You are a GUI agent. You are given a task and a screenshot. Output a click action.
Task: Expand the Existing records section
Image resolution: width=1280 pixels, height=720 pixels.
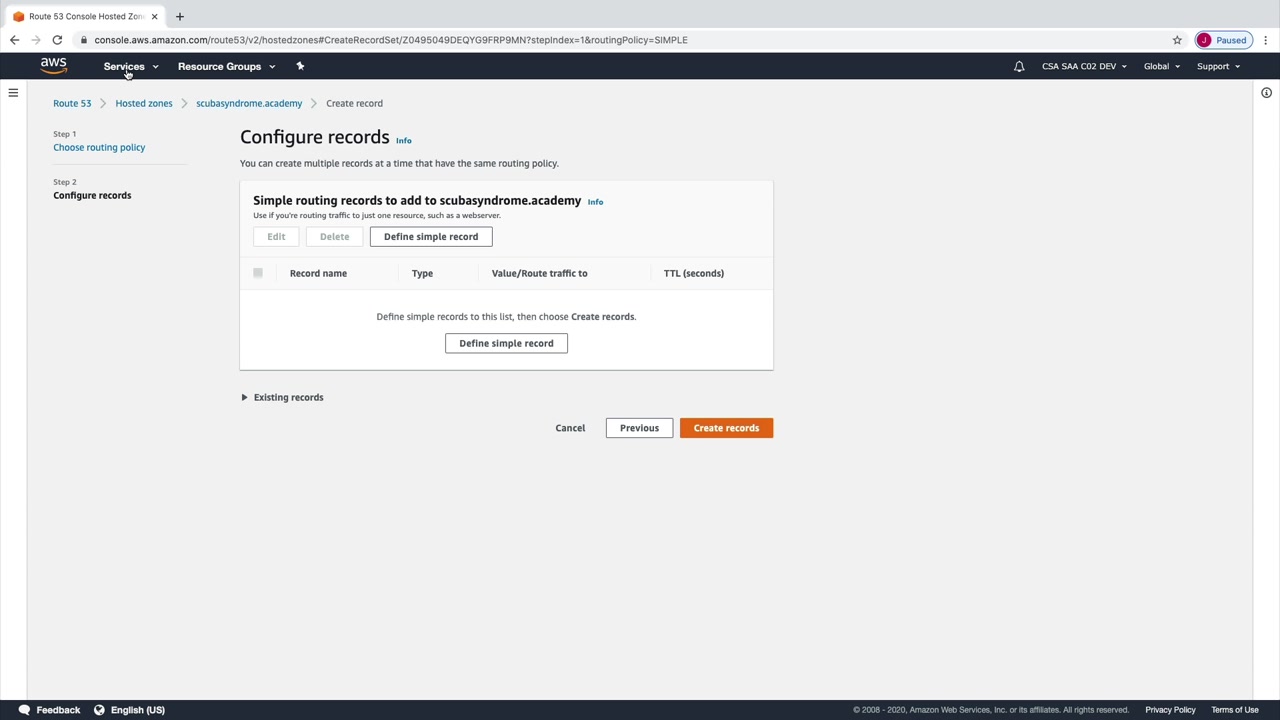coord(282,397)
